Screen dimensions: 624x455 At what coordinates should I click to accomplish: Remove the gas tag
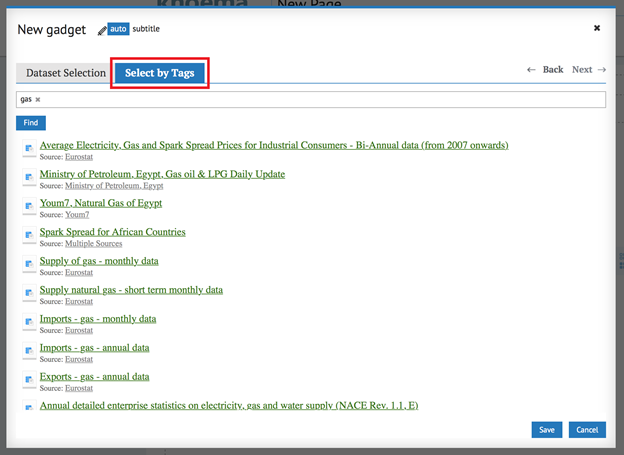point(38,100)
